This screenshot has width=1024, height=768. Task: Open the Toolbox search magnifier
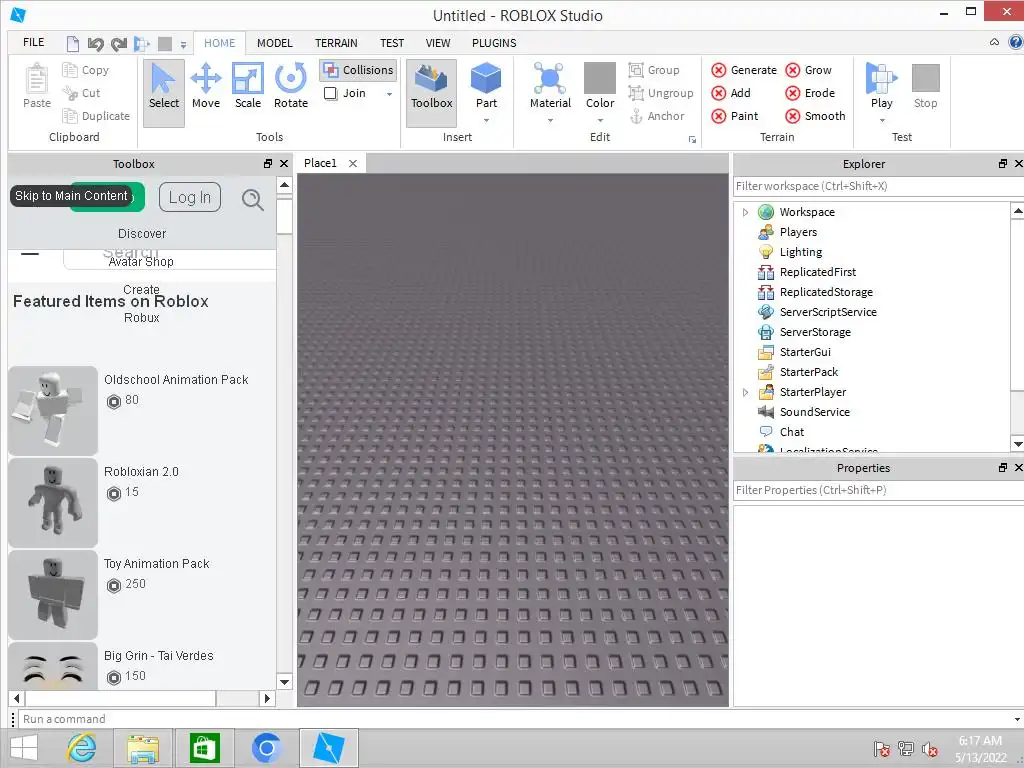point(252,199)
